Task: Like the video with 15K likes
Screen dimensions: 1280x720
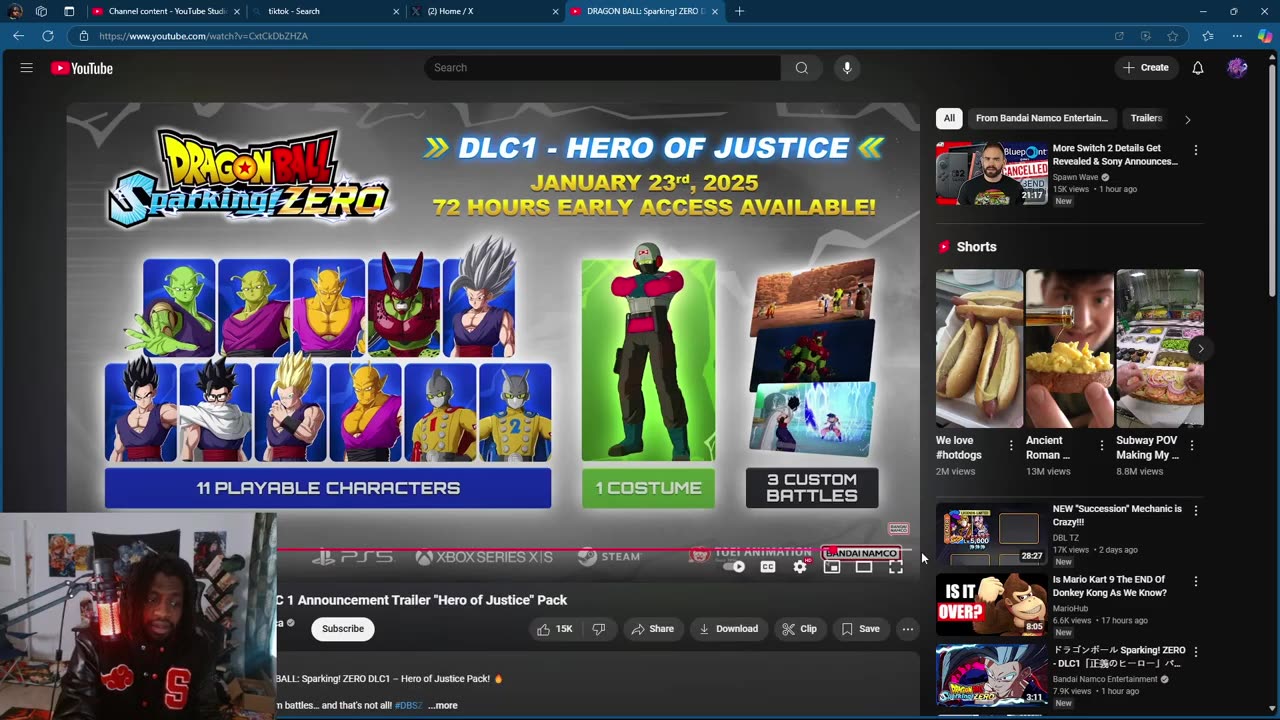Action: pyautogui.click(x=554, y=629)
